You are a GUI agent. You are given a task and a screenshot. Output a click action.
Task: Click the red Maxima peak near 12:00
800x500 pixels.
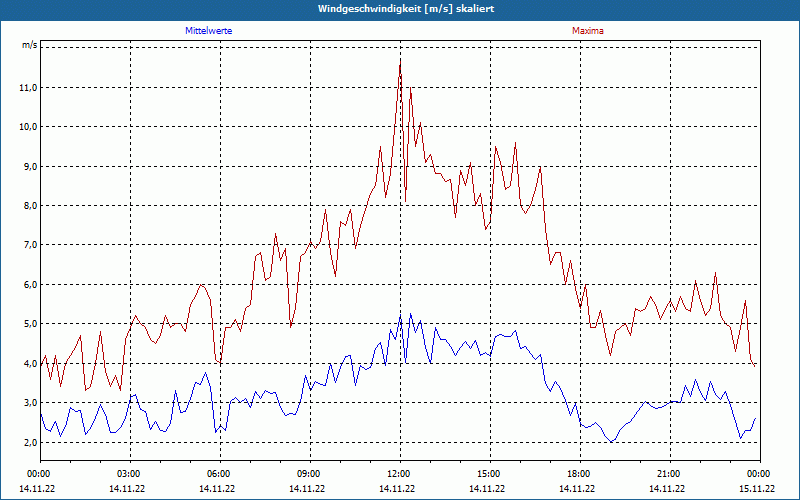click(x=401, y=62)
